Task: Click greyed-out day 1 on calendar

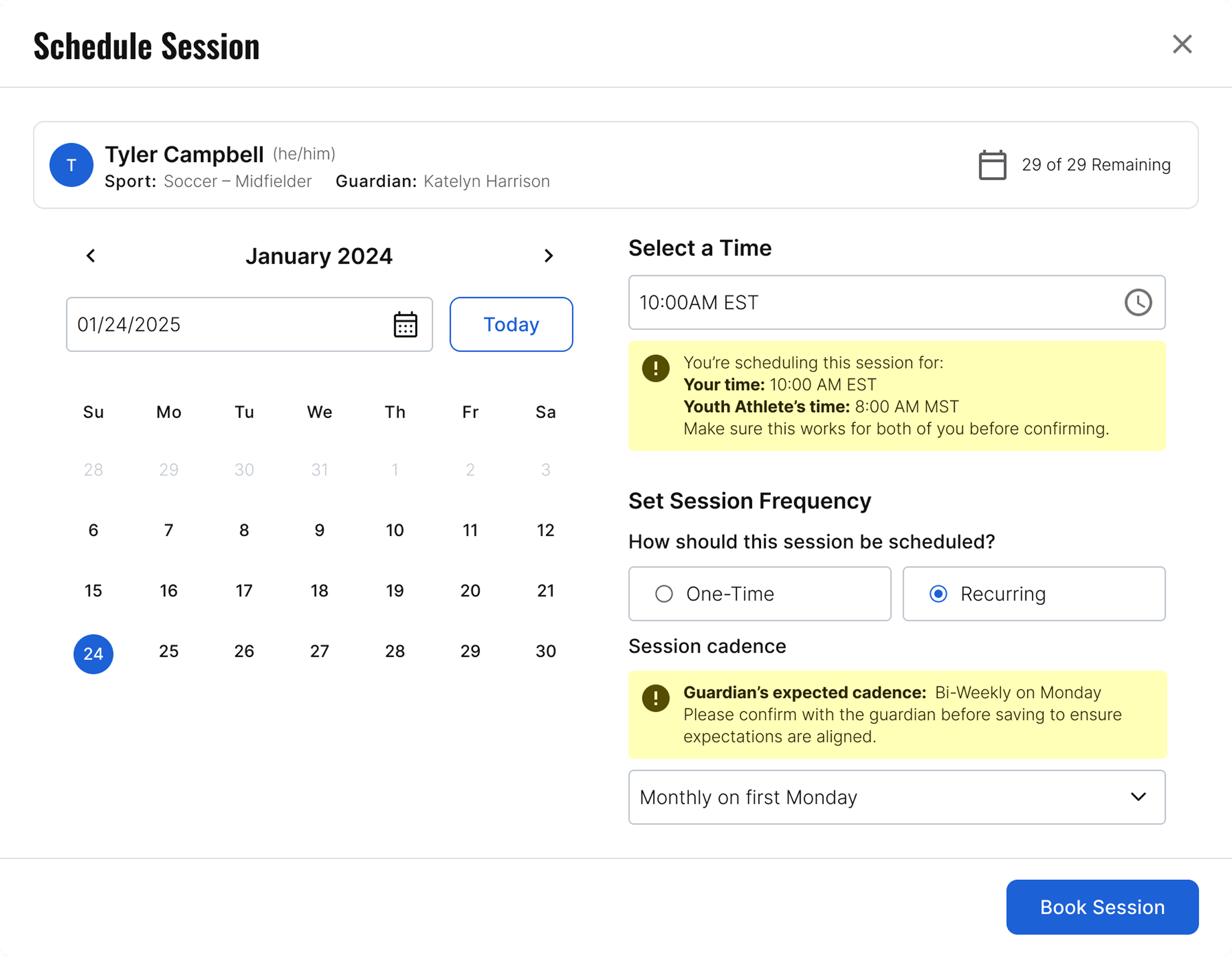Action: pyautogui.click(x=395, y=470)
